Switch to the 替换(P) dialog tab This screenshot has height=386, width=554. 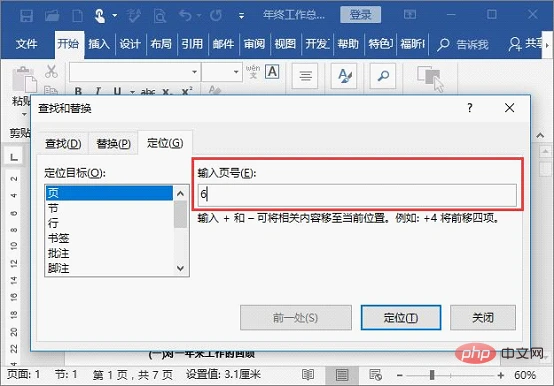pyautogui.click(x=113, y=144)
